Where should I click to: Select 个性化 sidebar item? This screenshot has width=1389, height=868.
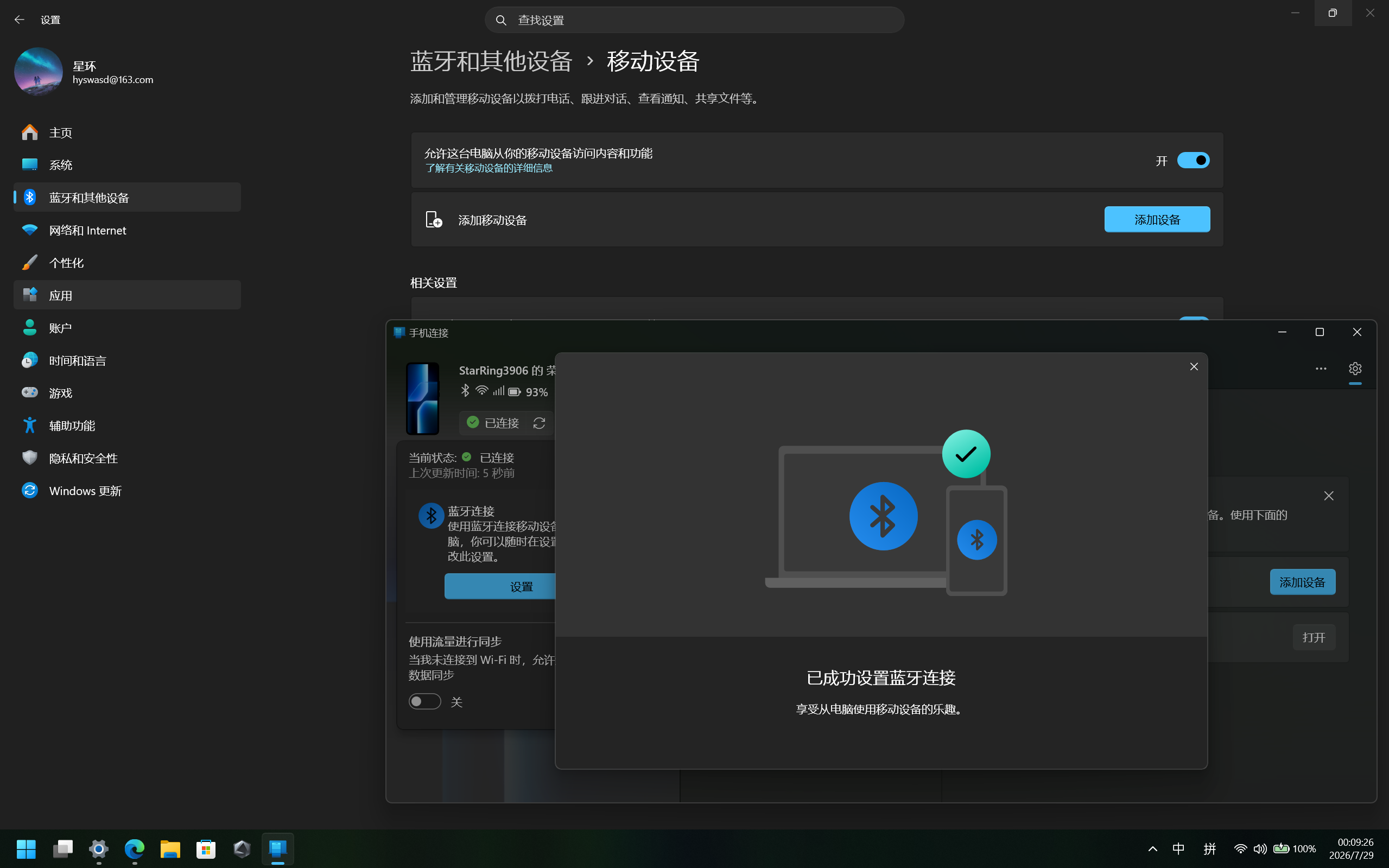127,263
